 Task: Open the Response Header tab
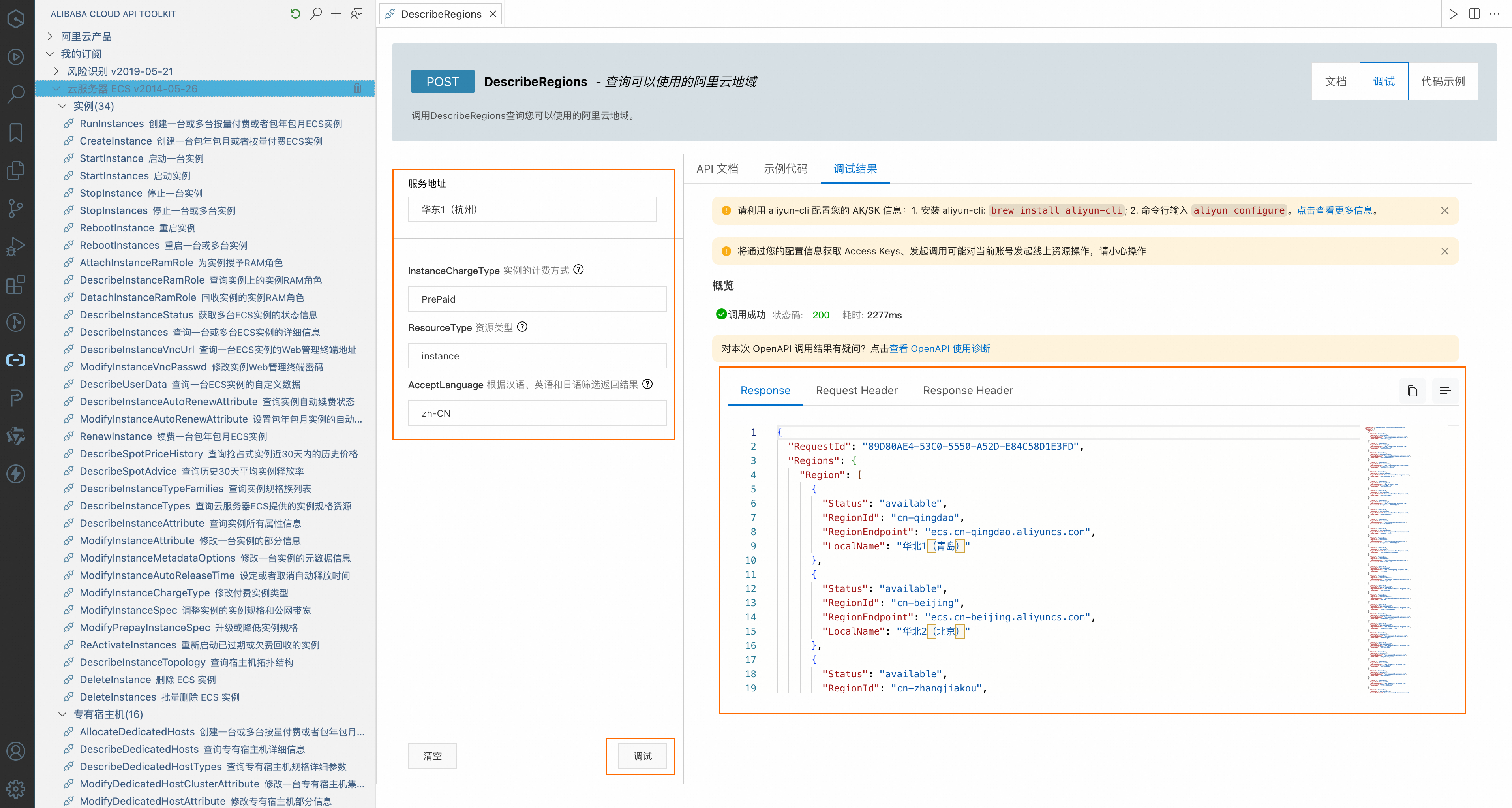click(968, 390)
